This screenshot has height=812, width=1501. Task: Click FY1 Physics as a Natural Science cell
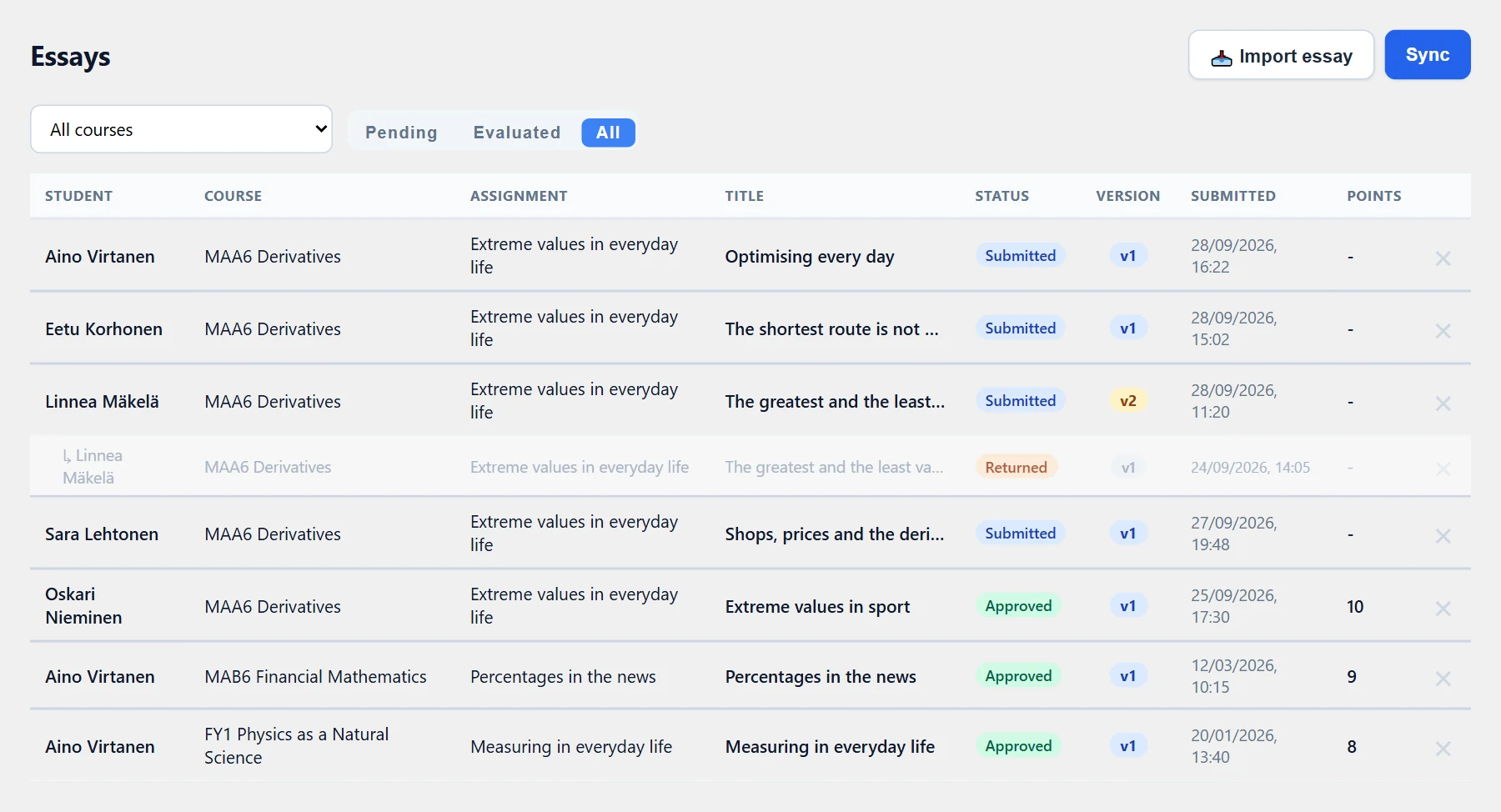tap(297, 746)
